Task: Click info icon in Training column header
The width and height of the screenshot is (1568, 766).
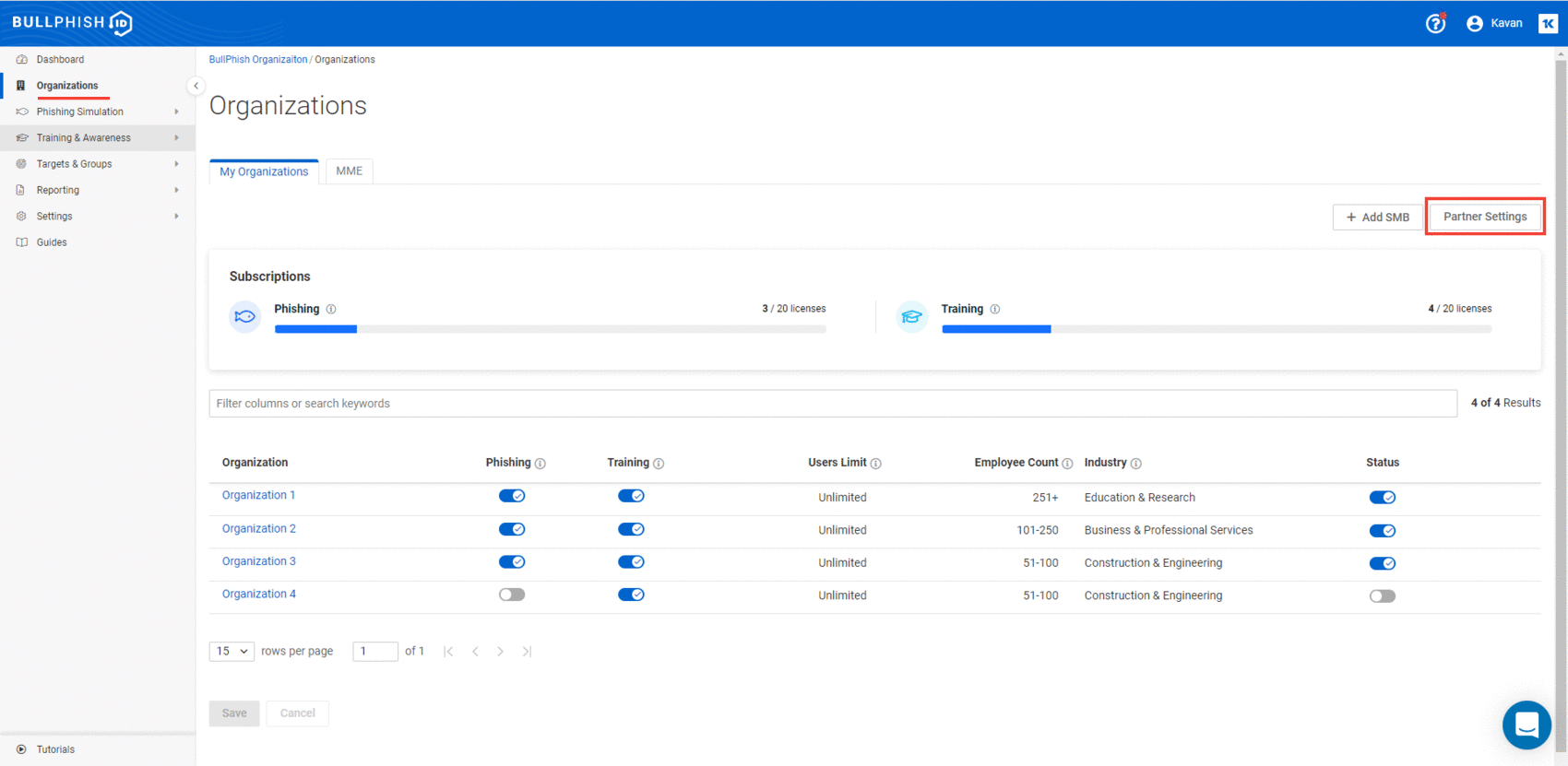Action: [x=659, y=464]
